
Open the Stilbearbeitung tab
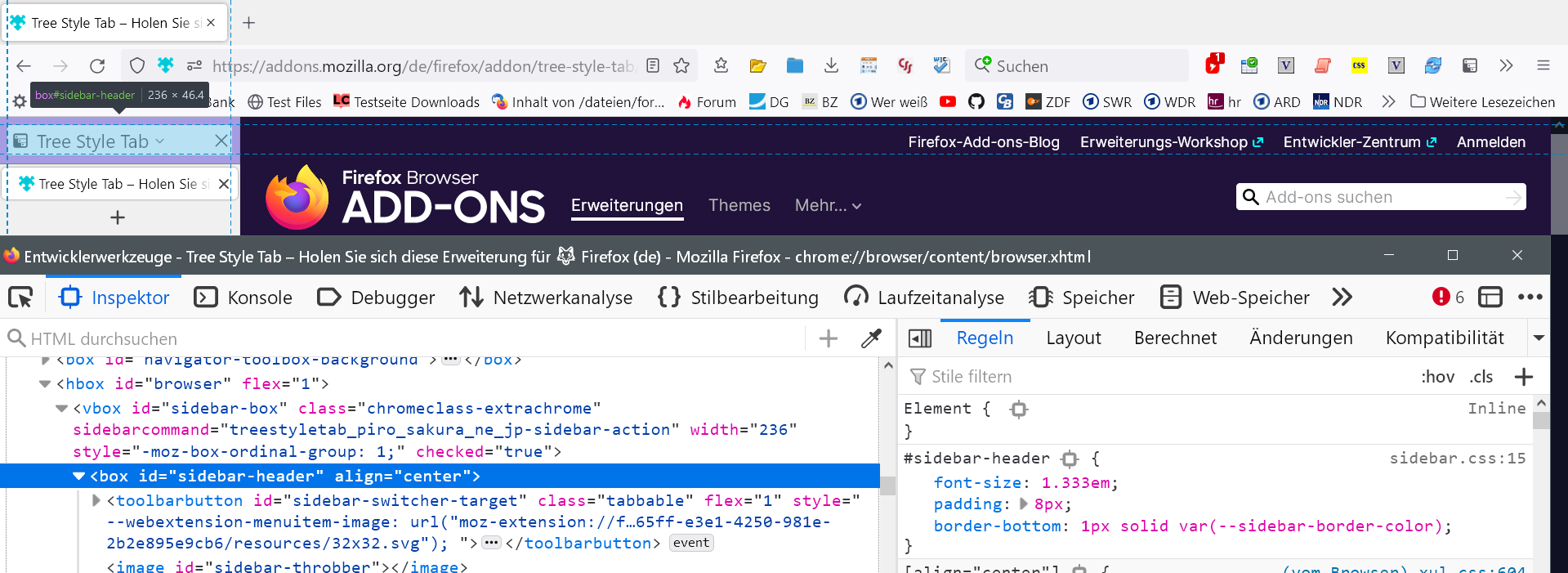738,298
